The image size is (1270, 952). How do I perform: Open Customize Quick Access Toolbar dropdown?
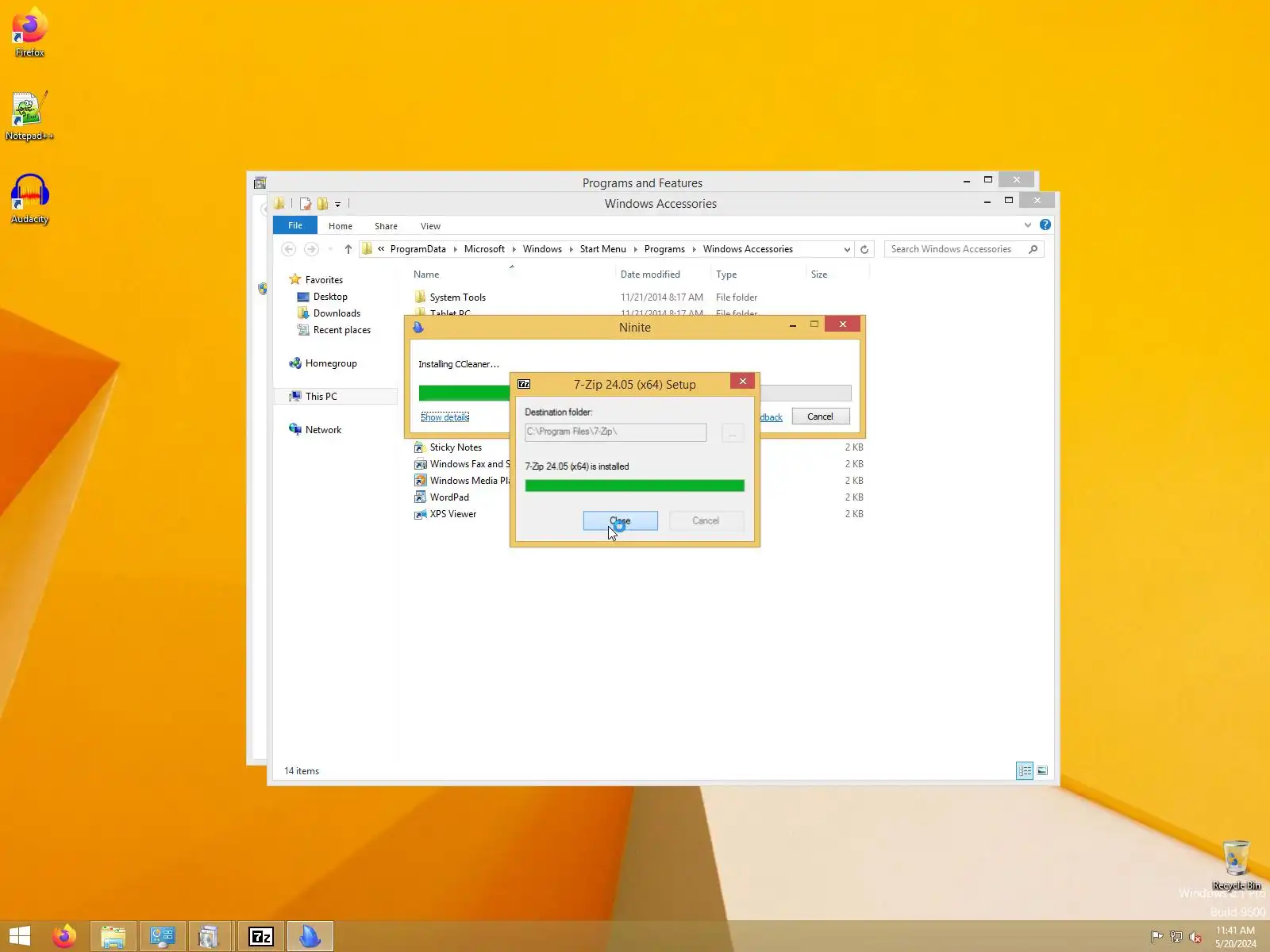[337, 205]
